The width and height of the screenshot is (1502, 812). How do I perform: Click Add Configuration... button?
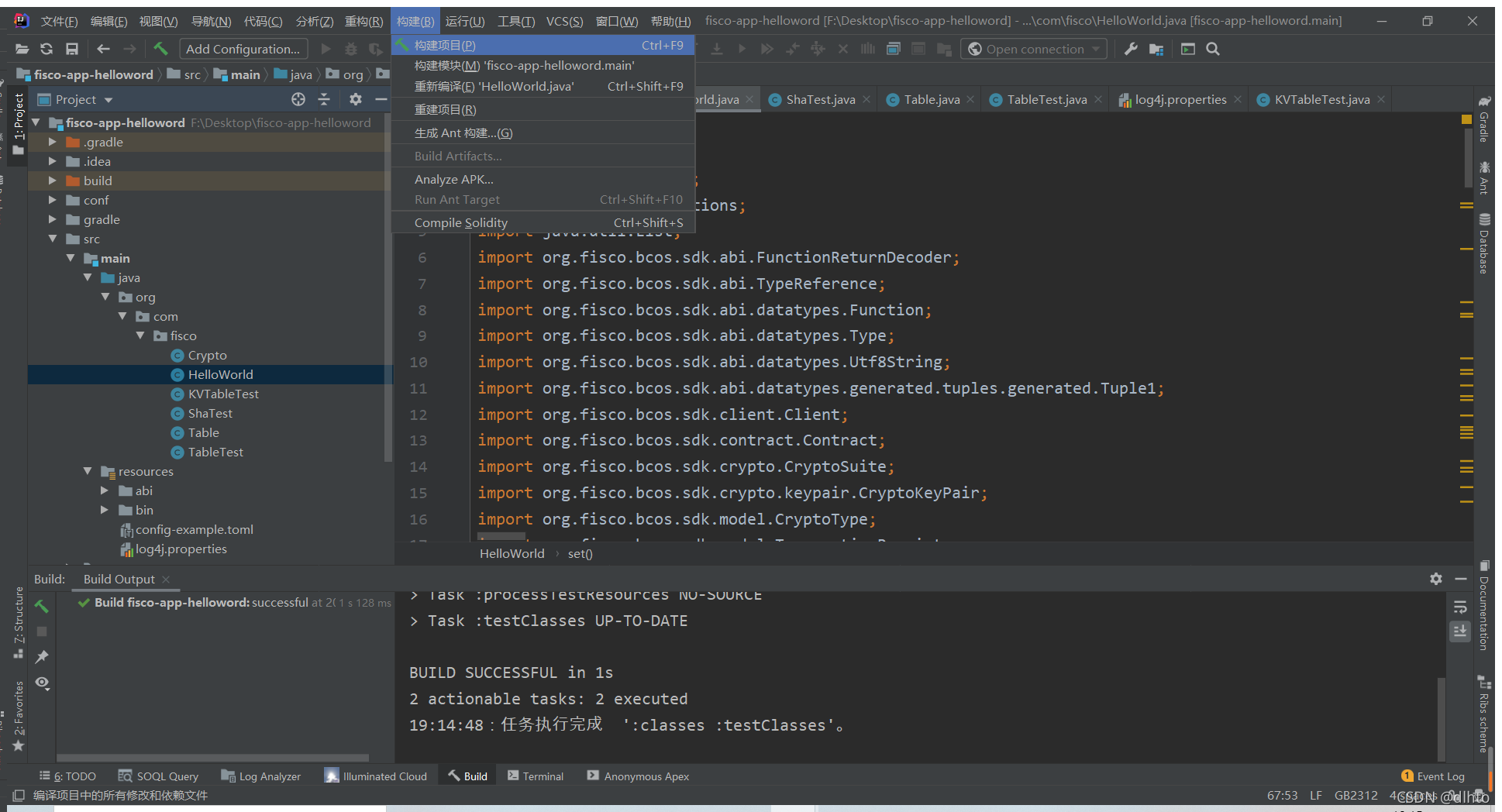tap(243, 49)
